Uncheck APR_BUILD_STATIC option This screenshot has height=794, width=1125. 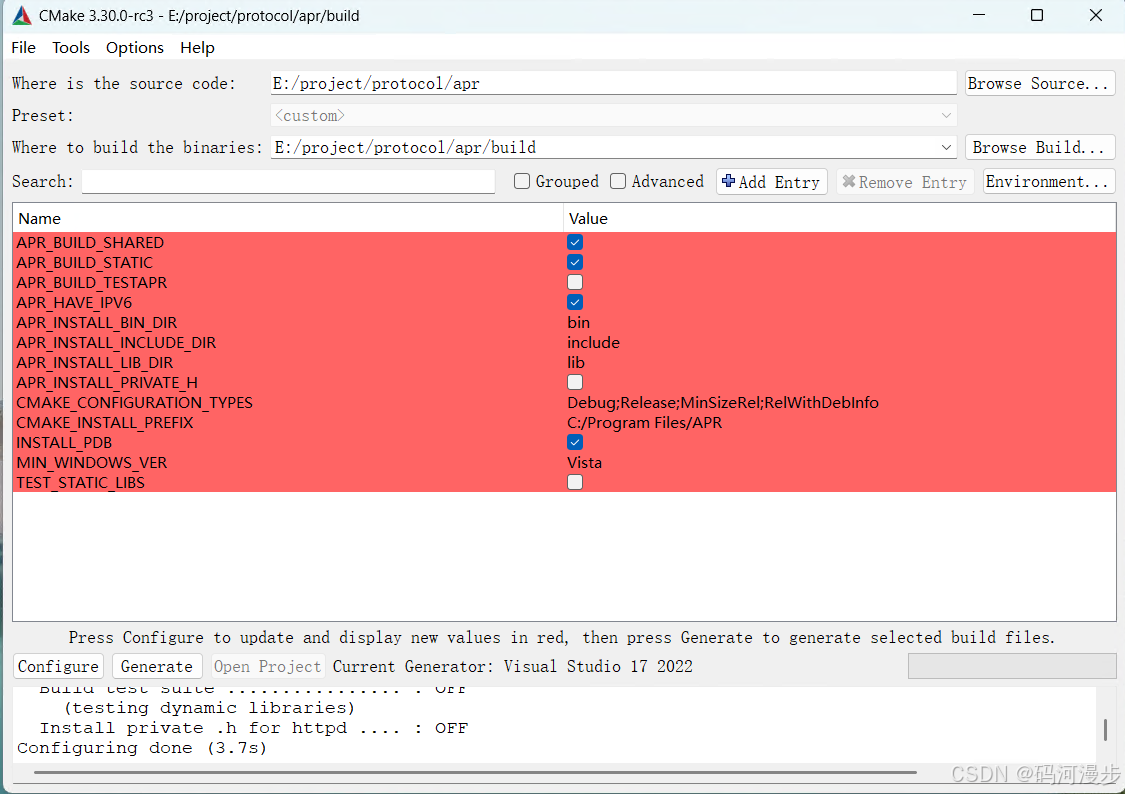575,263
